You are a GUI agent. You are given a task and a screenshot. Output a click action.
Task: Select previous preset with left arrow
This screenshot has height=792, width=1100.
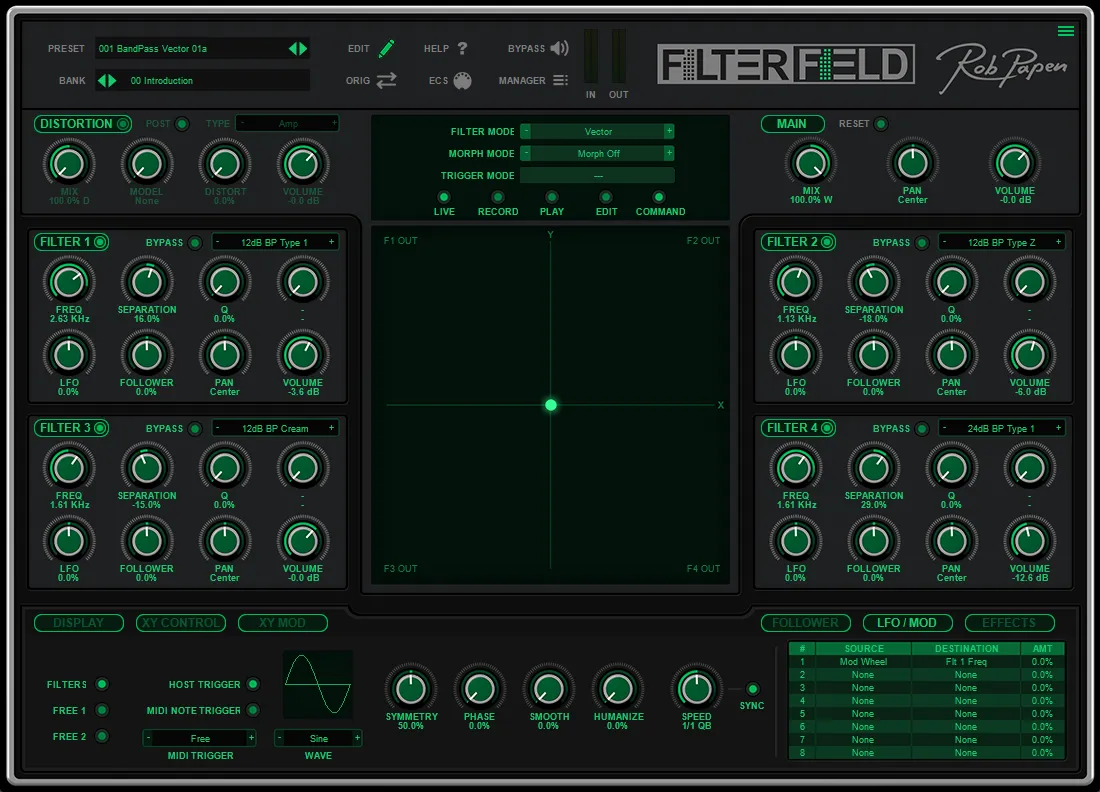tap(293, 48)
